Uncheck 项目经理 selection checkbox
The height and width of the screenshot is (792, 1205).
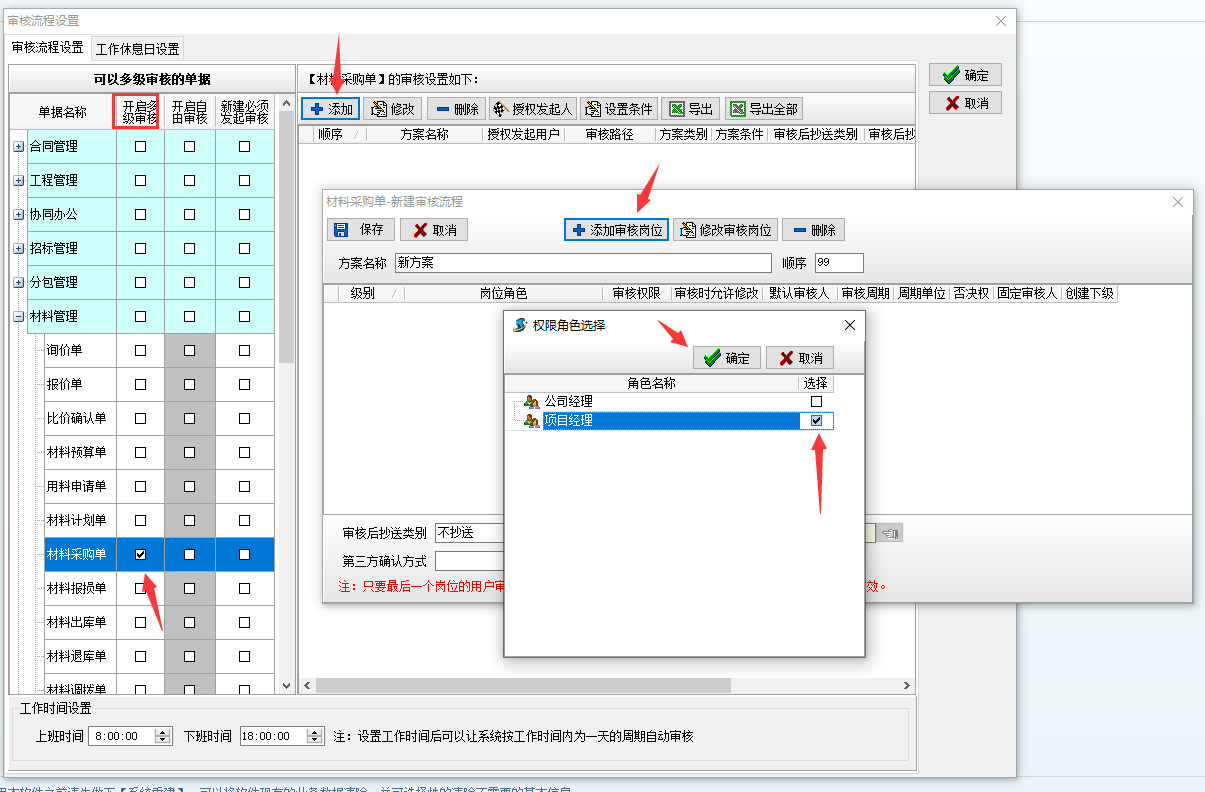pos(817,420)
